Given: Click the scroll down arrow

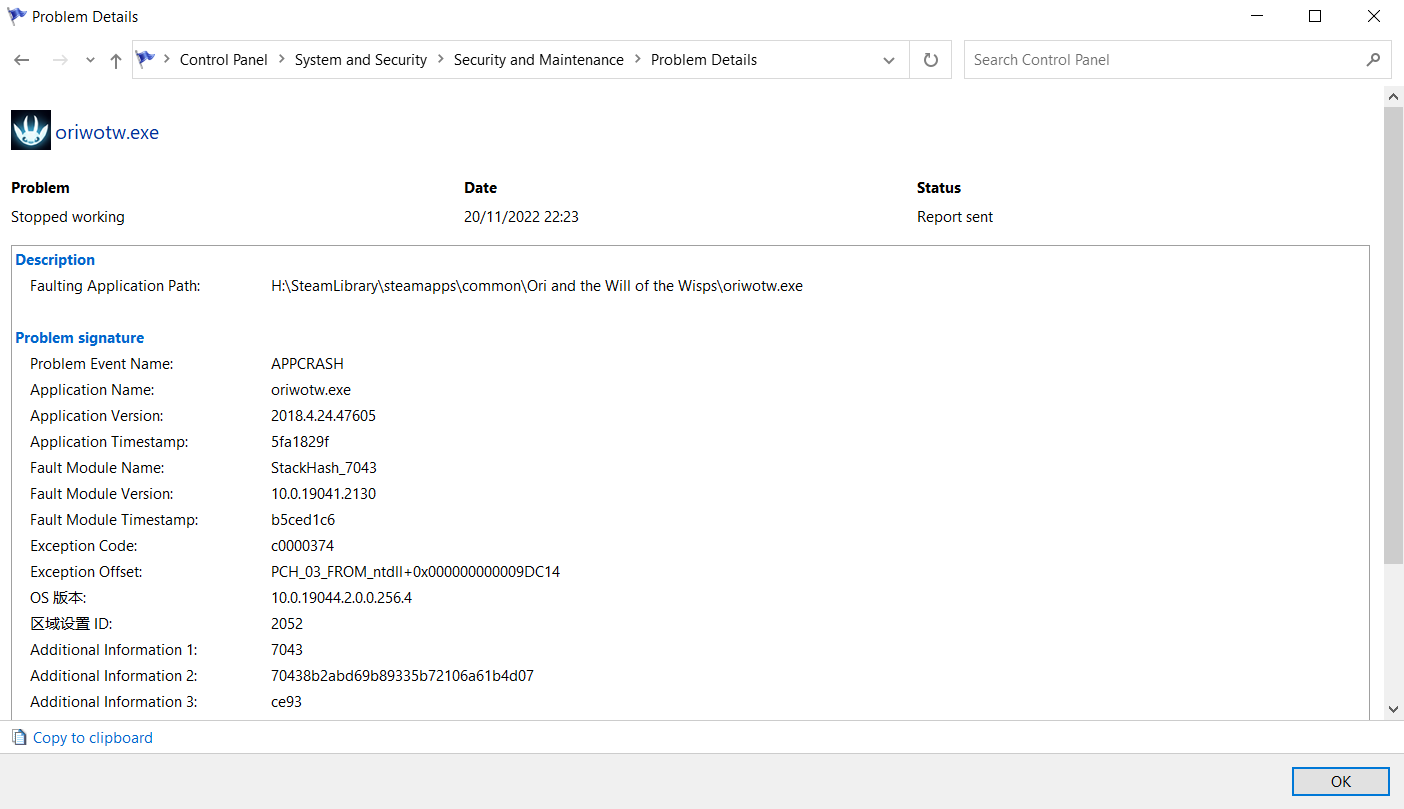Looking at the screenshot, I should [1393, 709].
